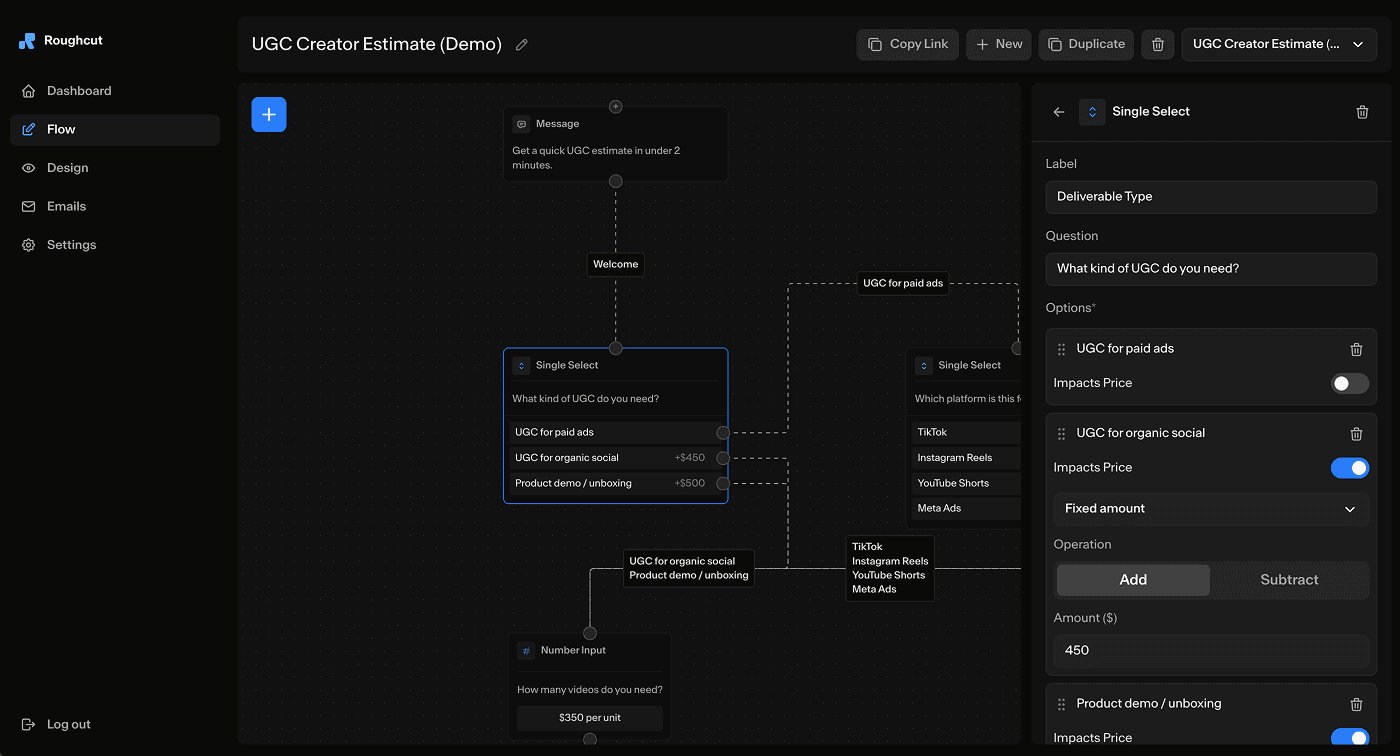The image size is (1400, 756).
Task: Click the trash icon in the top toolbar
Action: [1157, 44]
